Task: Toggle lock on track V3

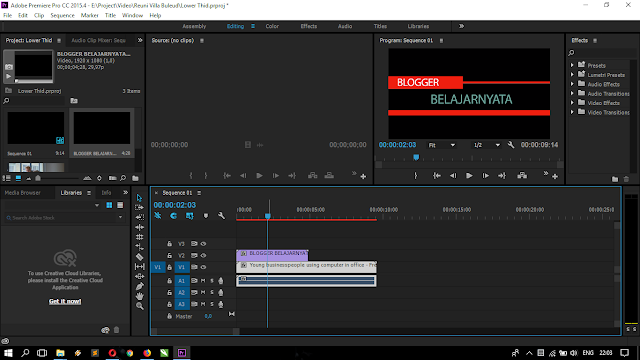Action: [169, 244]
